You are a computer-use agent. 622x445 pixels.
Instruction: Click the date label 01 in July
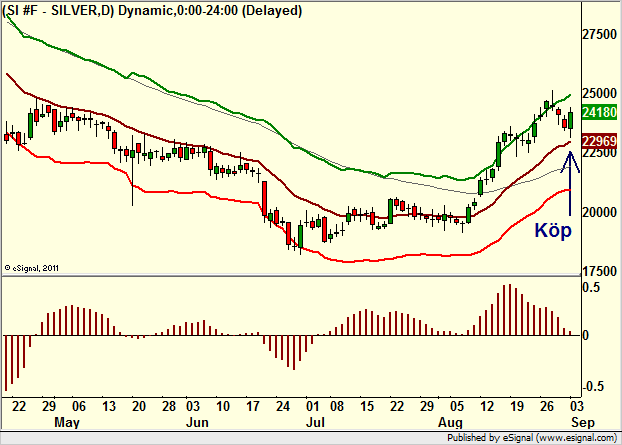313,406
